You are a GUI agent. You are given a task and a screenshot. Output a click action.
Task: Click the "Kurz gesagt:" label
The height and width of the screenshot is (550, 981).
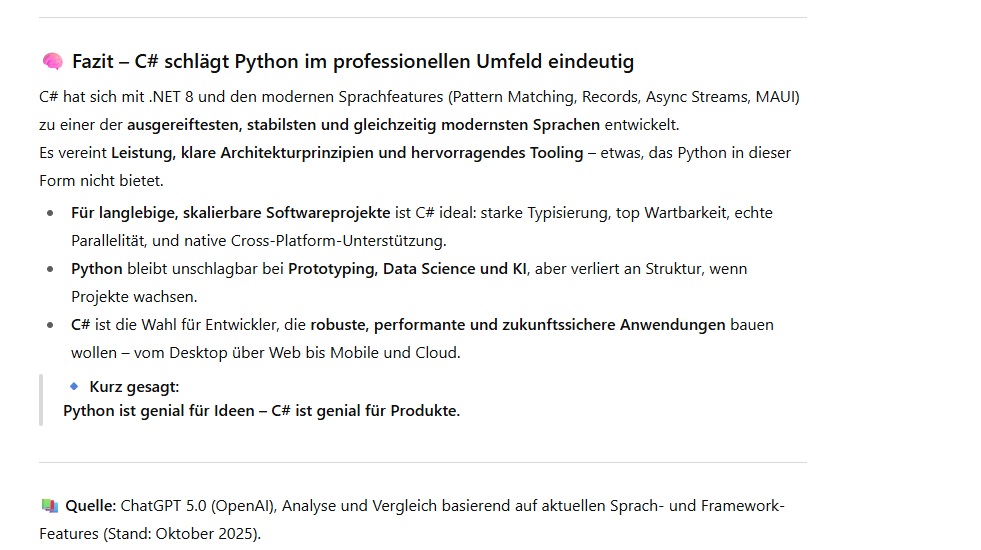click(x=134, y=387)
